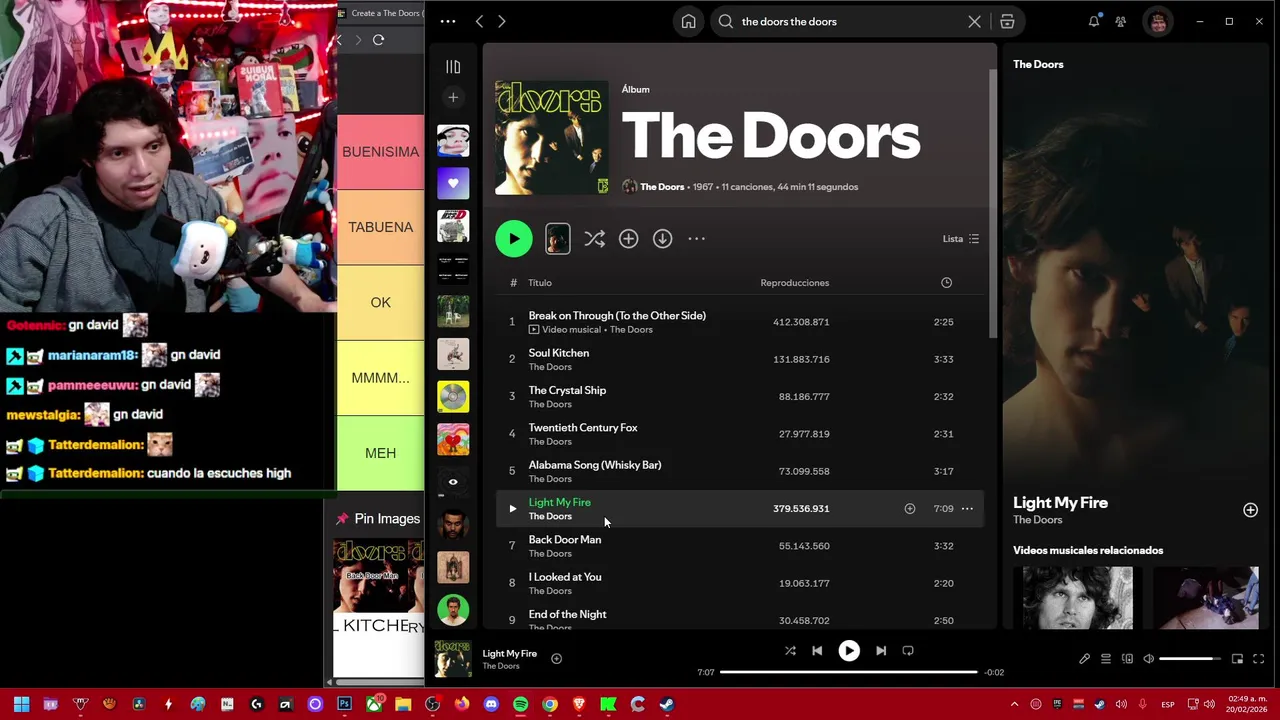Image resolution: width=1280 pixels, height=720 pixels.
Task: Expand Your Library sidebar icon
Action: (453, 67)
